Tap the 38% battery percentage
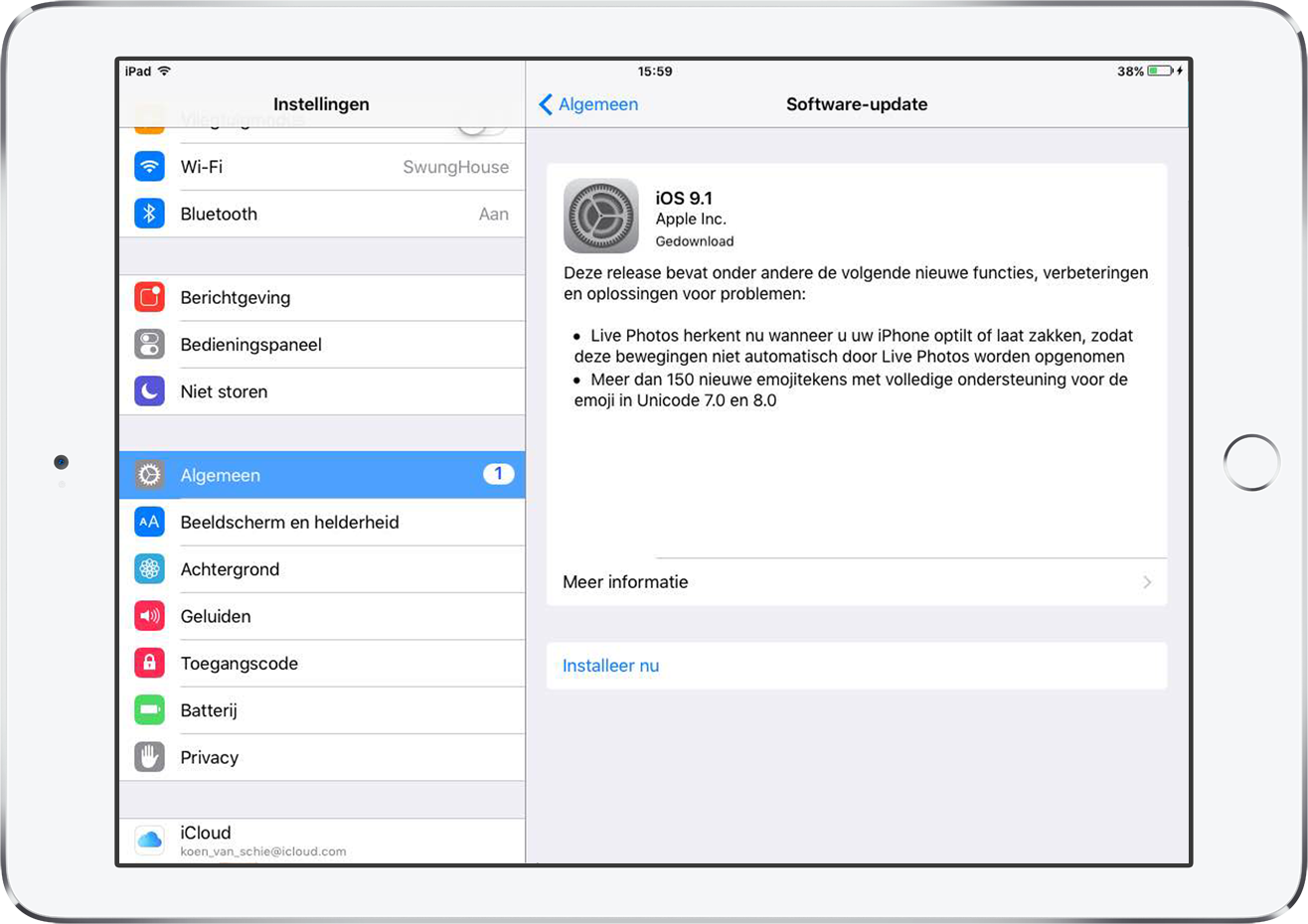The width and height of the screenshot is (1308, 924). click(1130, 72)
